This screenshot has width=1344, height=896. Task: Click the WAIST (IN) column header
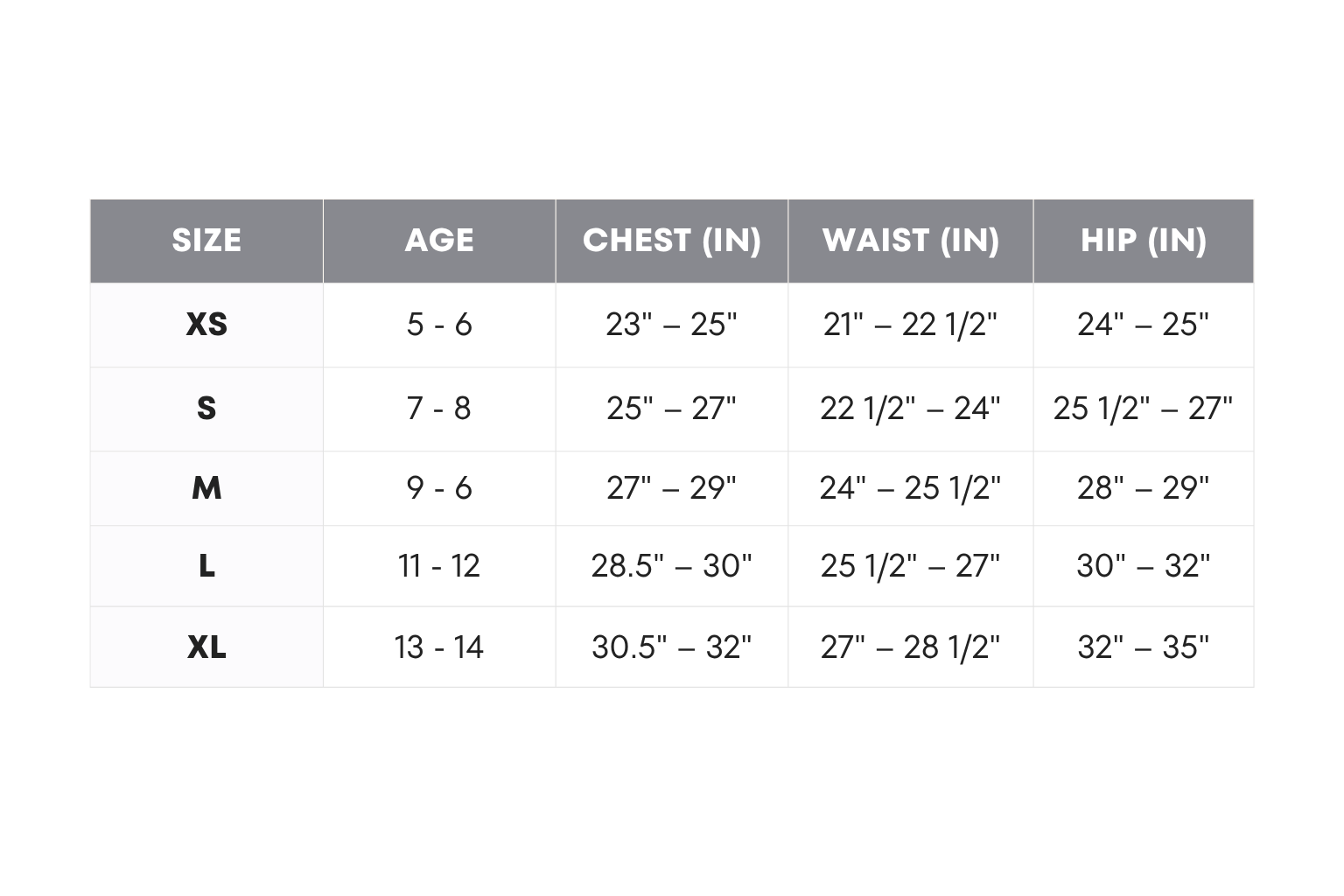911,241
